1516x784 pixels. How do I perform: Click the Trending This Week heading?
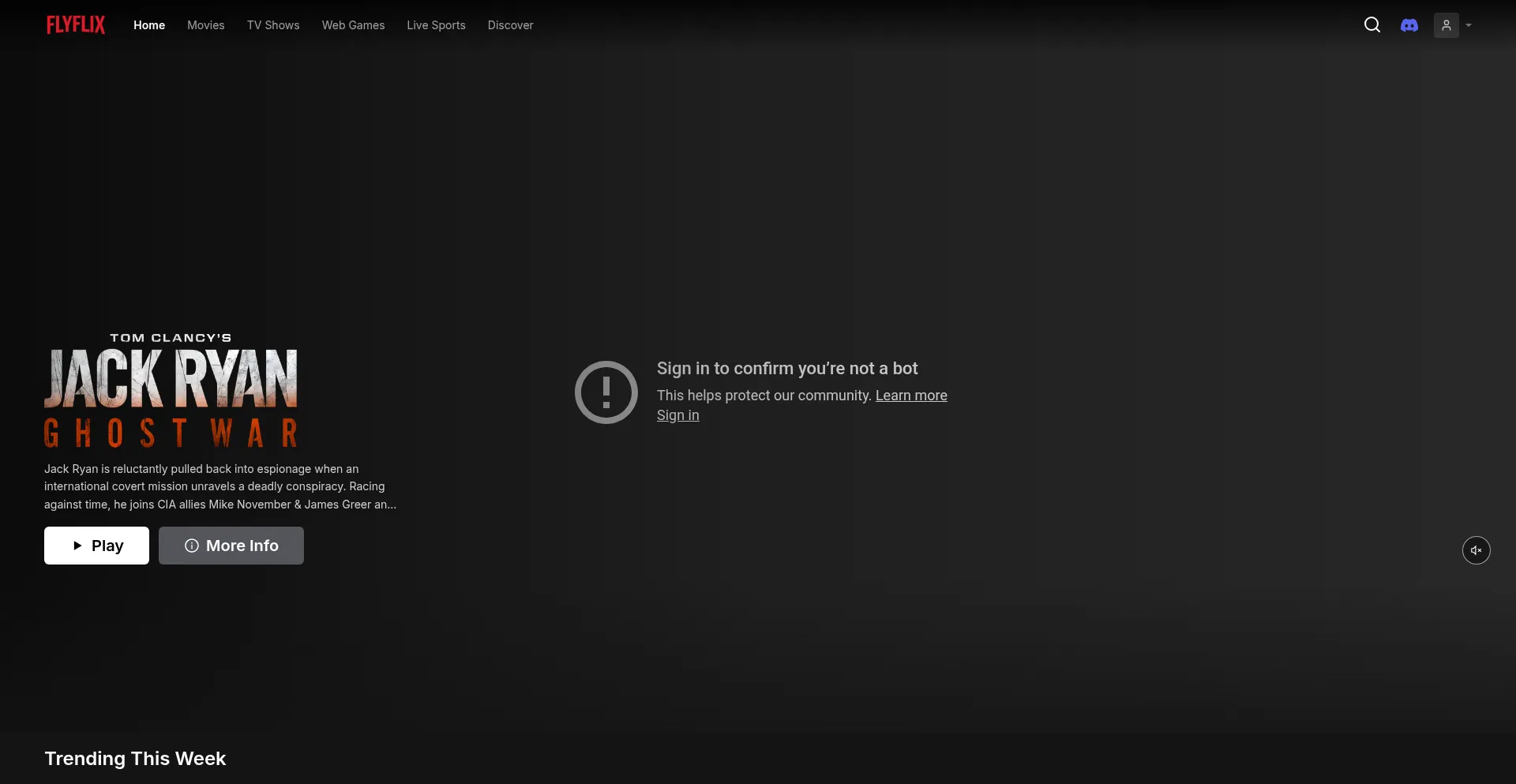point(135,759)
